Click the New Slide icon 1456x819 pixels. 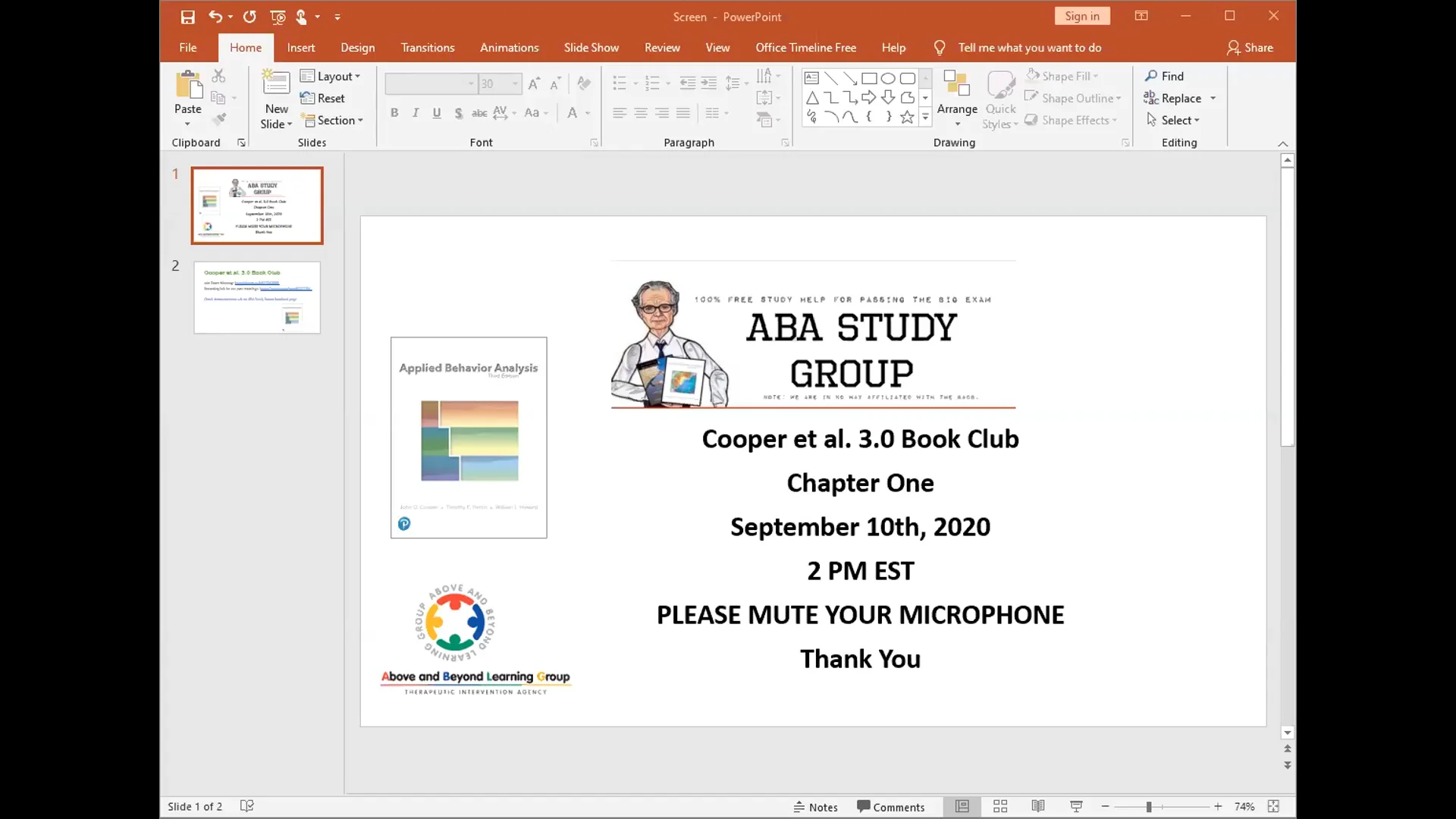[x=276, y=83]
